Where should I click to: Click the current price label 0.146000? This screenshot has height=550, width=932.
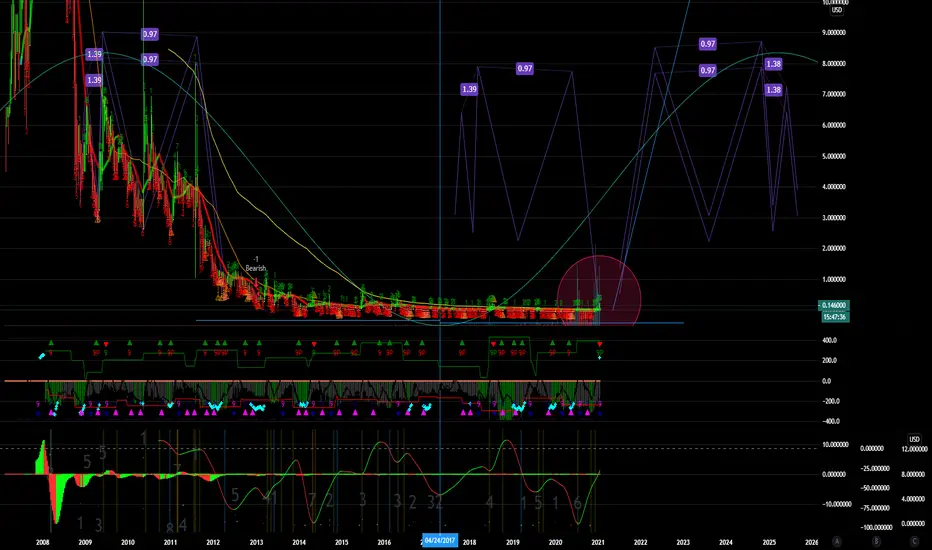[834, 306]
